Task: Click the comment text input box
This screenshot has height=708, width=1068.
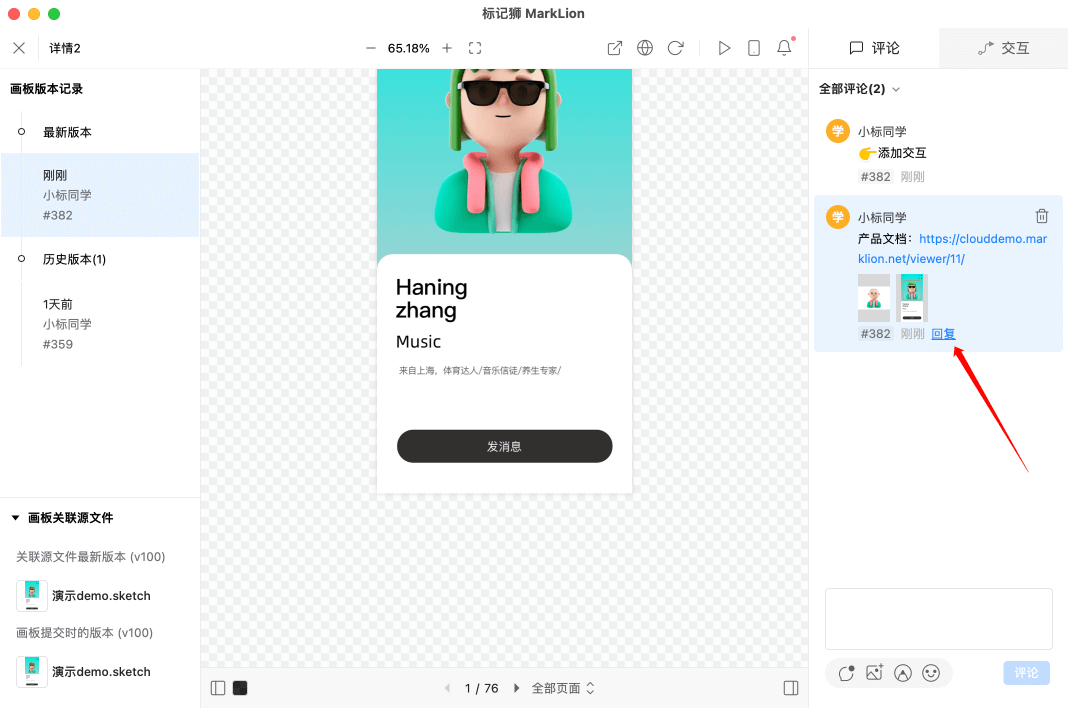Action: (938, 618)
